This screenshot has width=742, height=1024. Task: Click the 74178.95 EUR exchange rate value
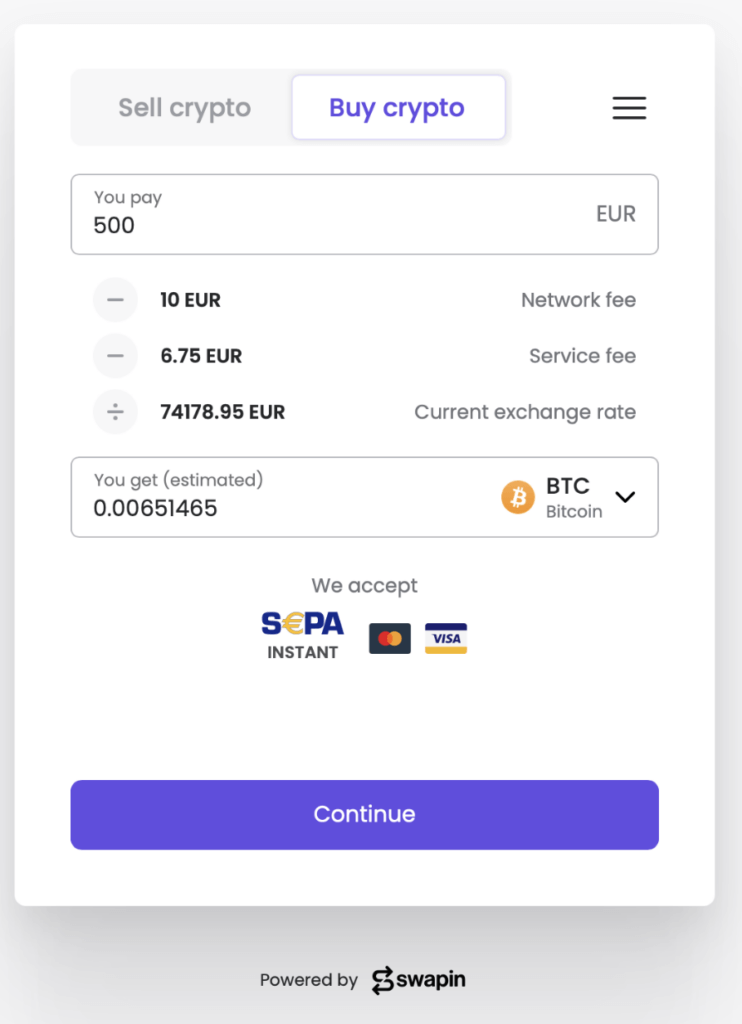point(222,412)
